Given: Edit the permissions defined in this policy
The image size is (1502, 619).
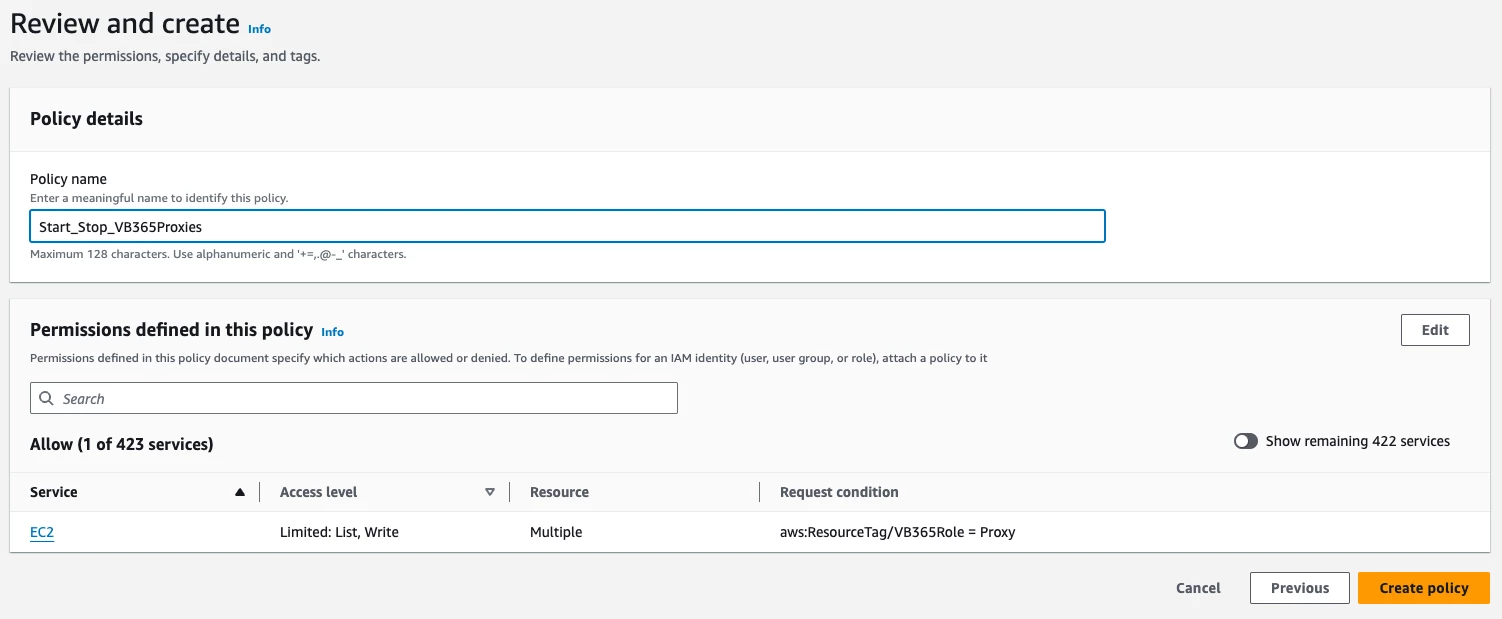Looking at the screenshot, I should click(x=1435, y=330).
